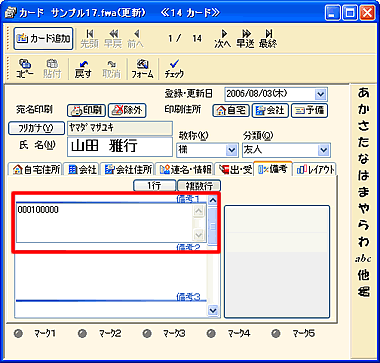Click the チェック check toolbar icon
380x363 pixels.
pos(174,68)
